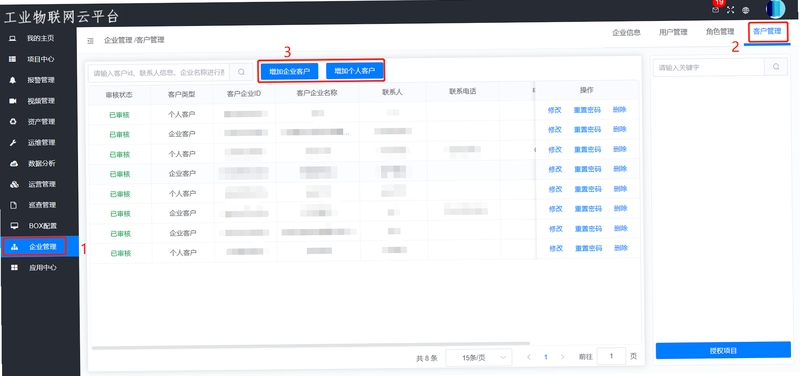Switch to the 企业信息 tab

[x=626, y=32]
